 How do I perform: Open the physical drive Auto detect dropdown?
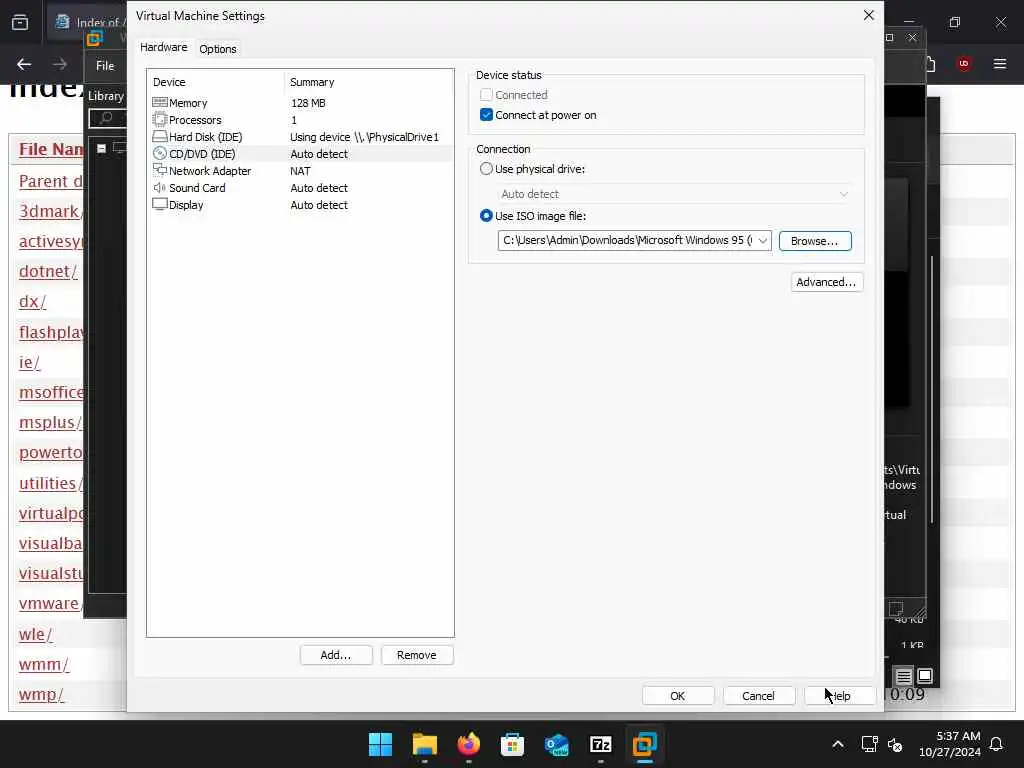[x=675, y=194]
